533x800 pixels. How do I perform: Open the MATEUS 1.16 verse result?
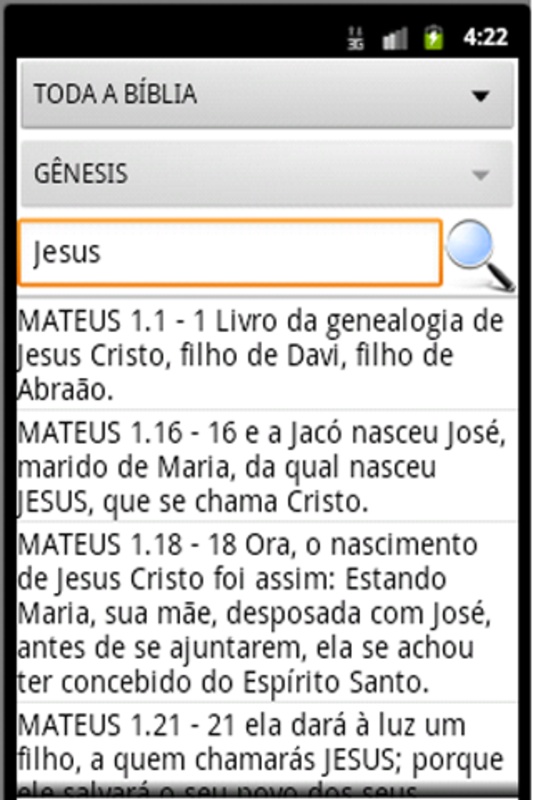click(267, 466)
